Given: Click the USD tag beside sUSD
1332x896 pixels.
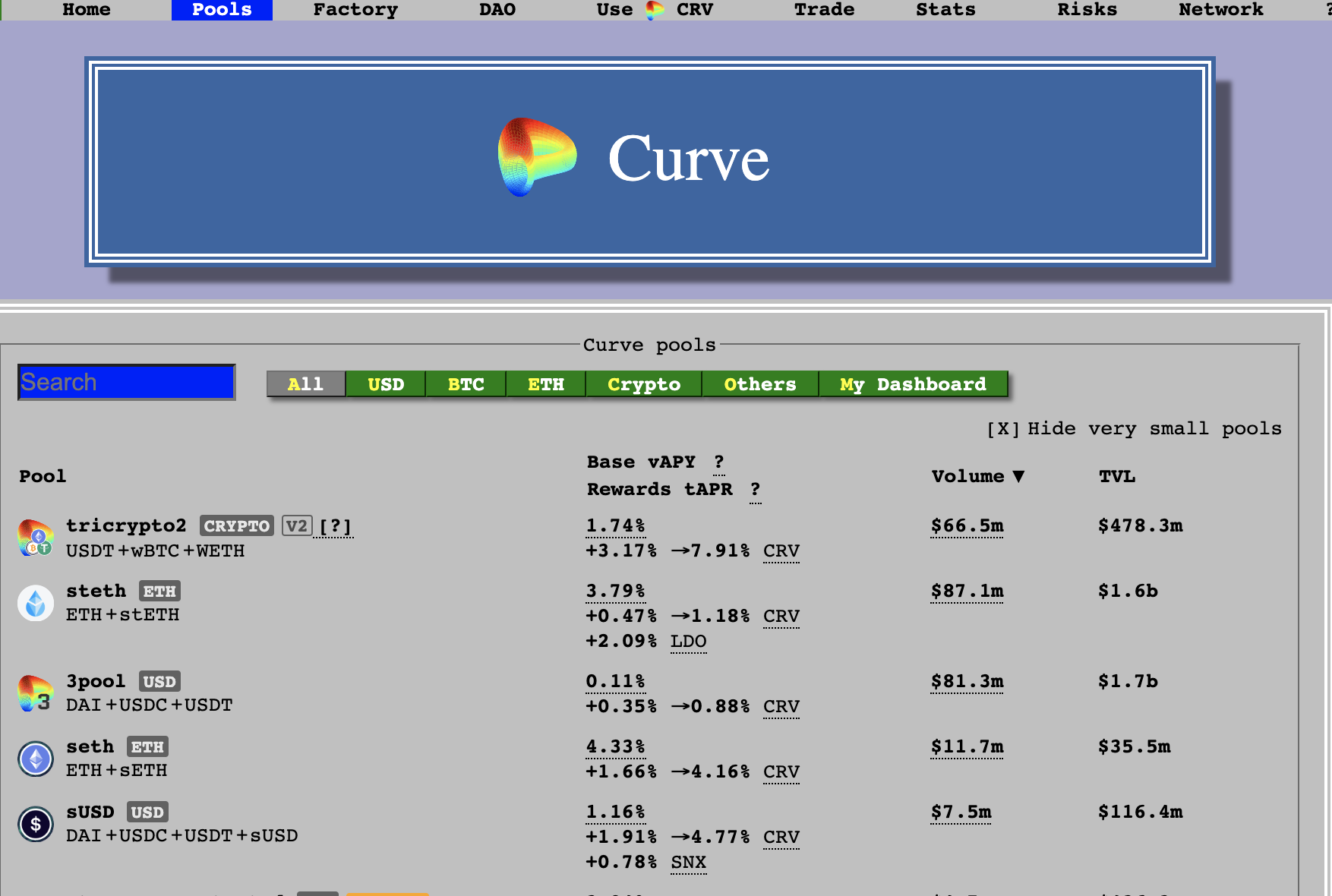Looking at the screenshot, I should 147,812.
